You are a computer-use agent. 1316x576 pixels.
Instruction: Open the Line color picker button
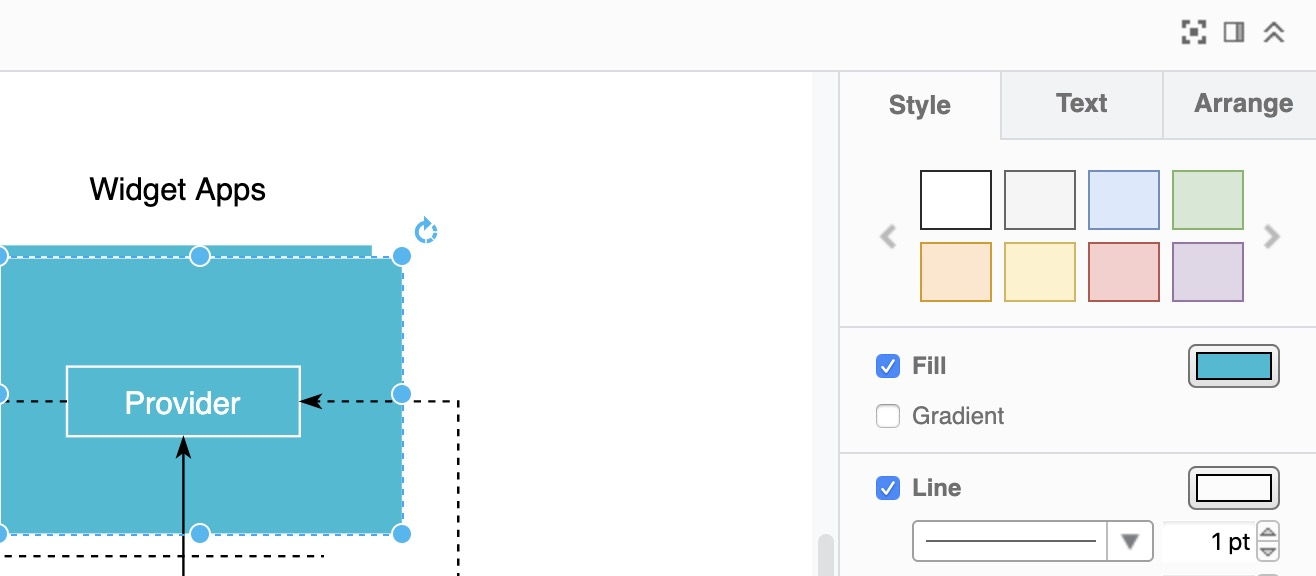click(x=1233, y=488)
